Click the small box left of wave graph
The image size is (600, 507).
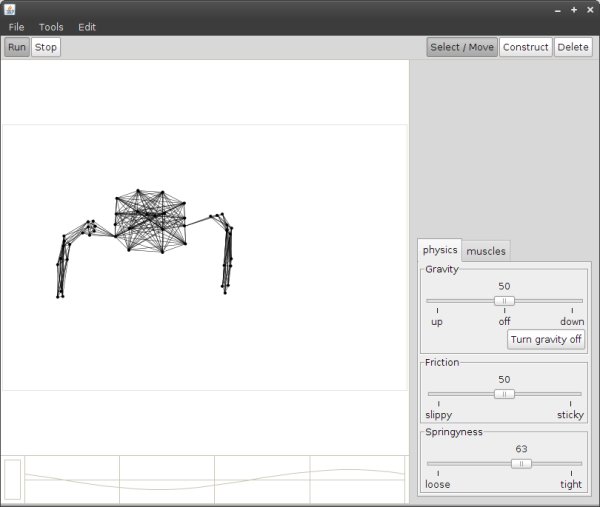pos(13,479)
